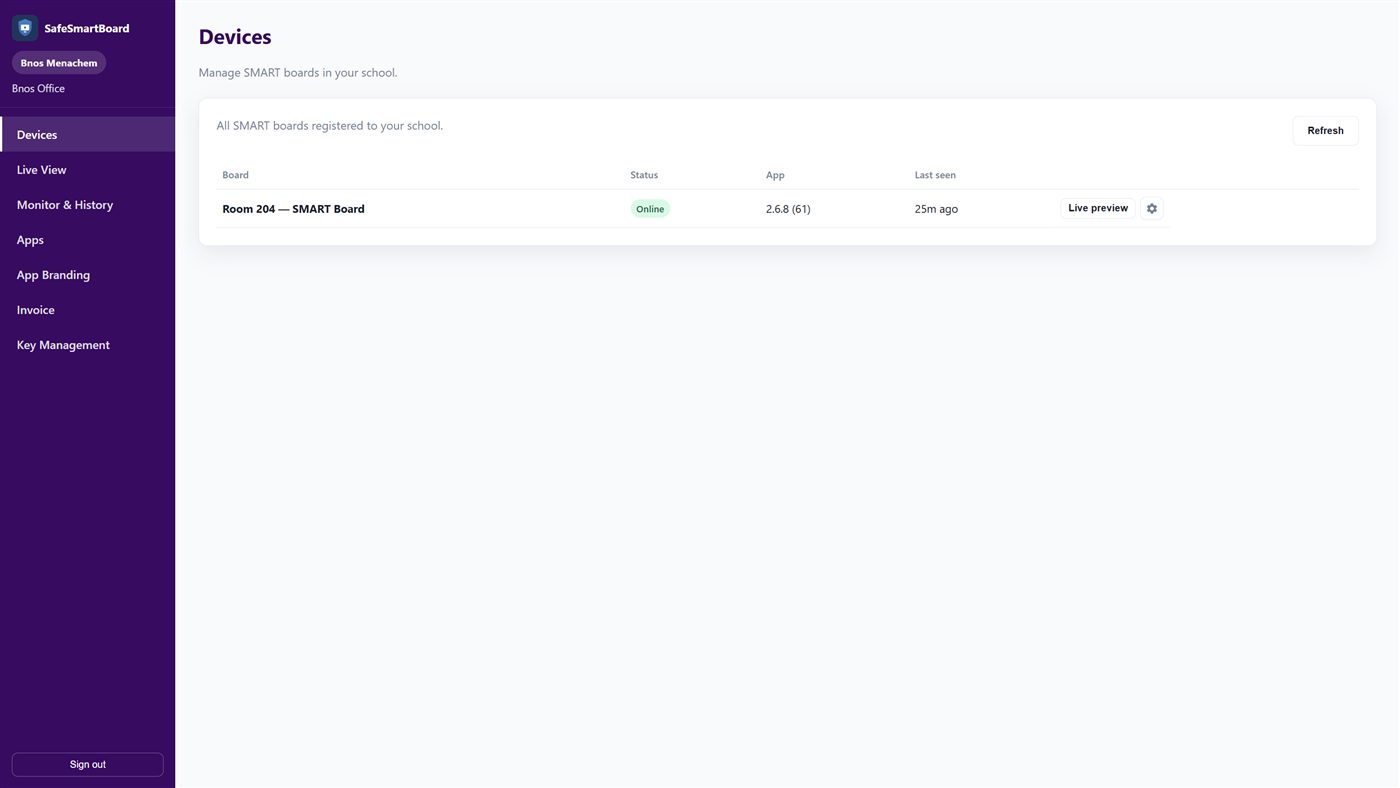This screenshot has height=788, width=1400.
Task: Open the Devices sidebar page
Action: click(88, 134)
